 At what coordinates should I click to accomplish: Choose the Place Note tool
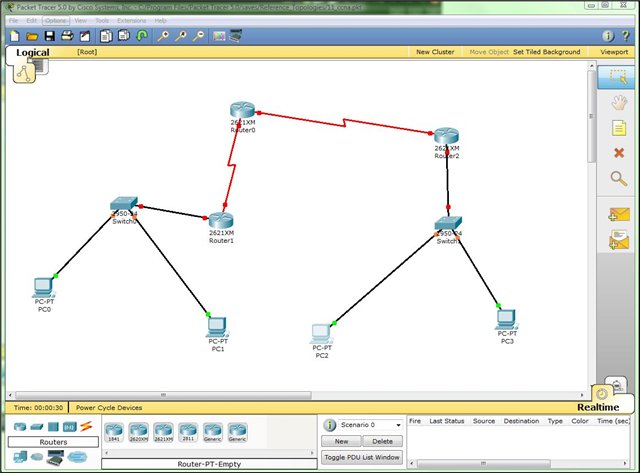click(x=617, y=127)
